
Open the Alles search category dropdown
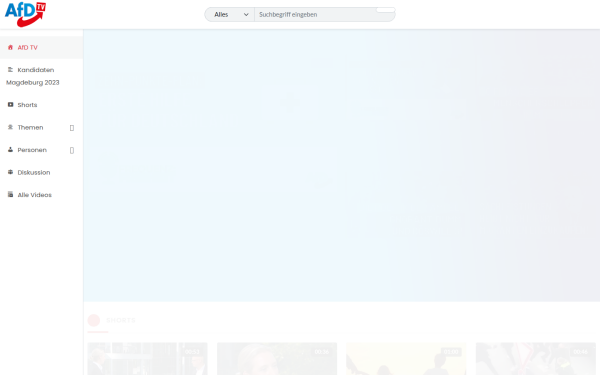pyautogui.click(x=230, y=15)
